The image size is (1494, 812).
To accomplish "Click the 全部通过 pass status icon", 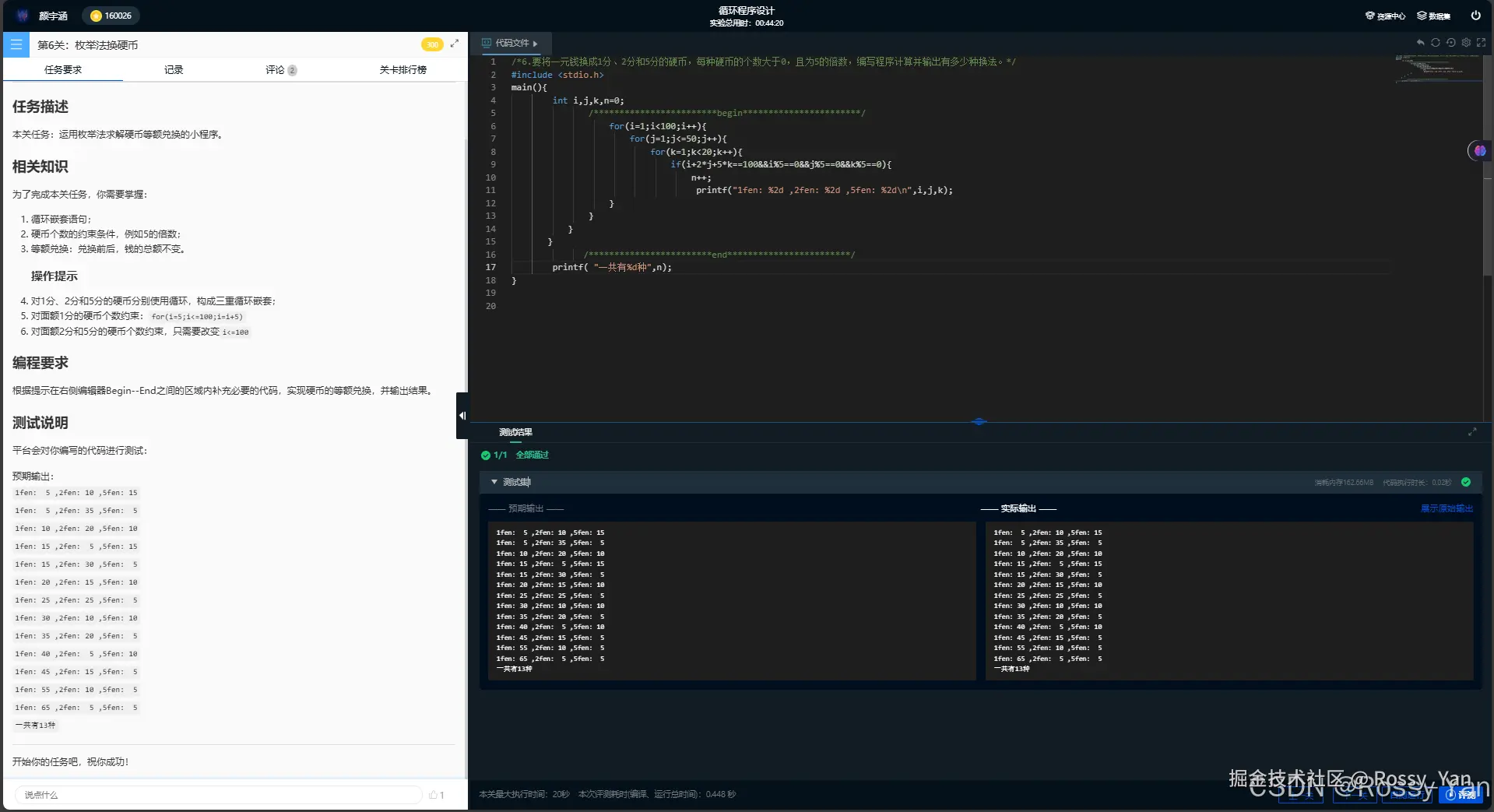I will pos(486,455).
